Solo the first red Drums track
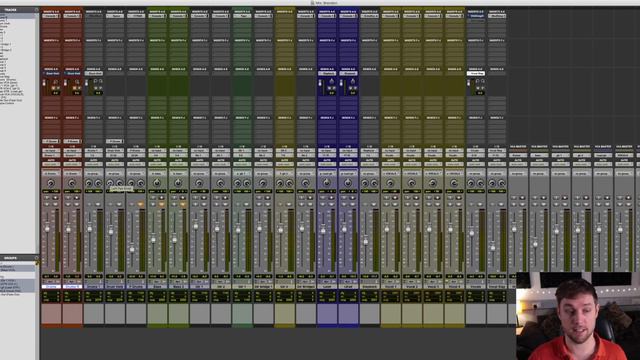 [x=47, y=204]
